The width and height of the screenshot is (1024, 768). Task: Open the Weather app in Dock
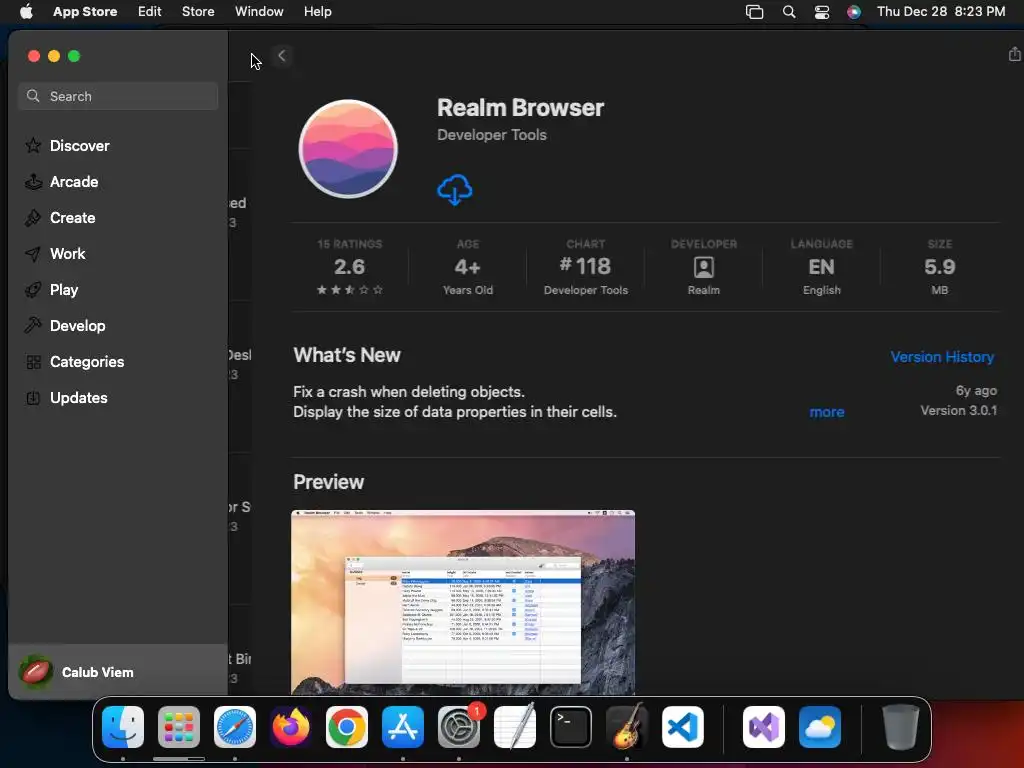[x=820, y=727]
